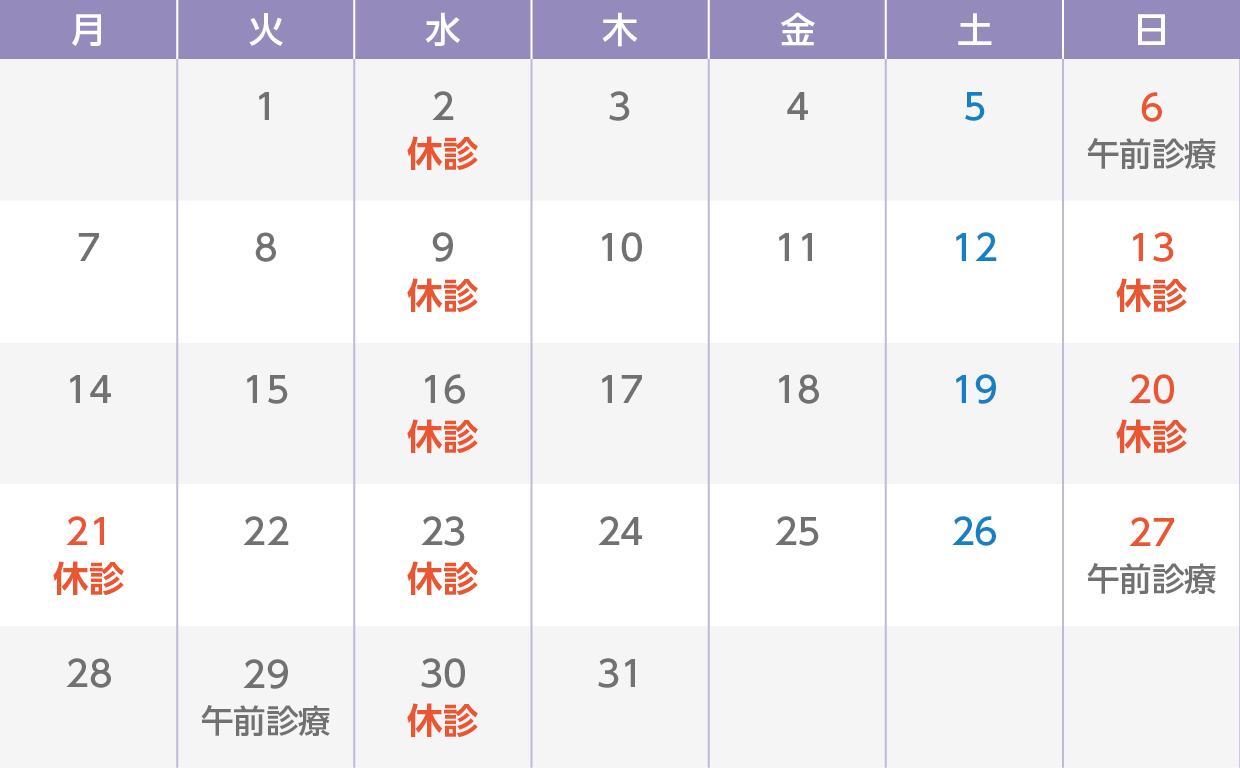The height and width of the screenshot is (768, 1240).
Task: Click 休診 under Sunday the 13th
Action: 1151,296
